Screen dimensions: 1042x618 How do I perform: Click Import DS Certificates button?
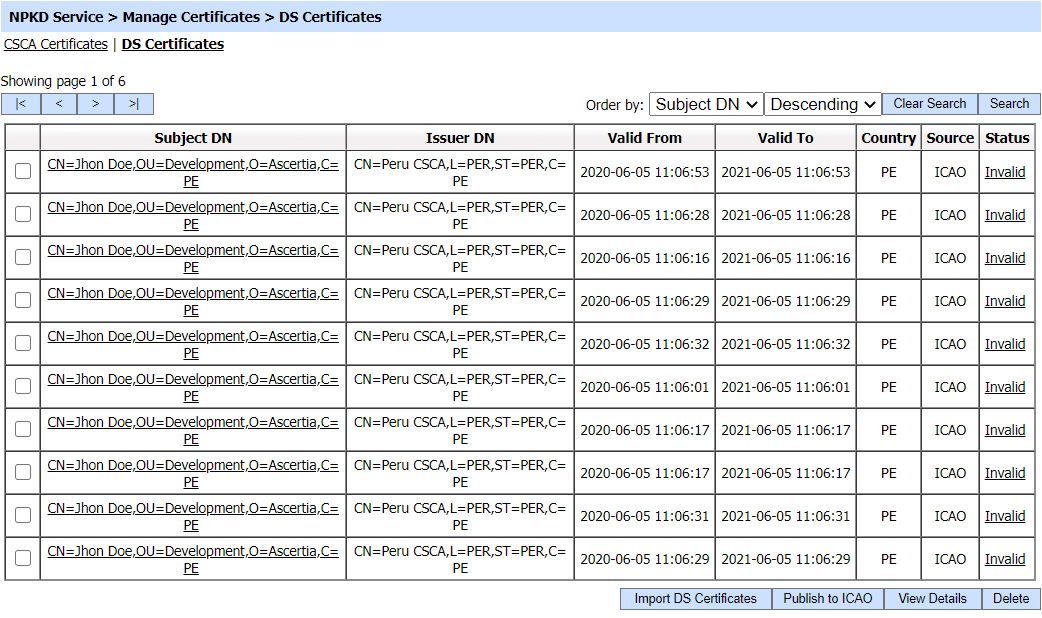coord(695,598)
